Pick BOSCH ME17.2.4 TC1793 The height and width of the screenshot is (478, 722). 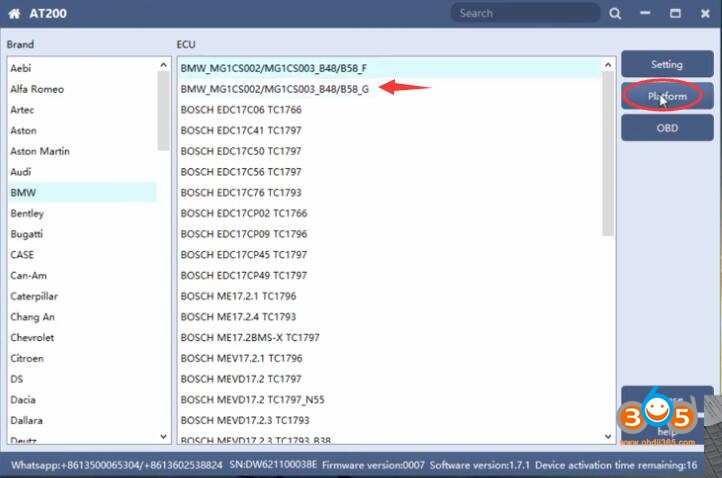[x=390, y=317]
